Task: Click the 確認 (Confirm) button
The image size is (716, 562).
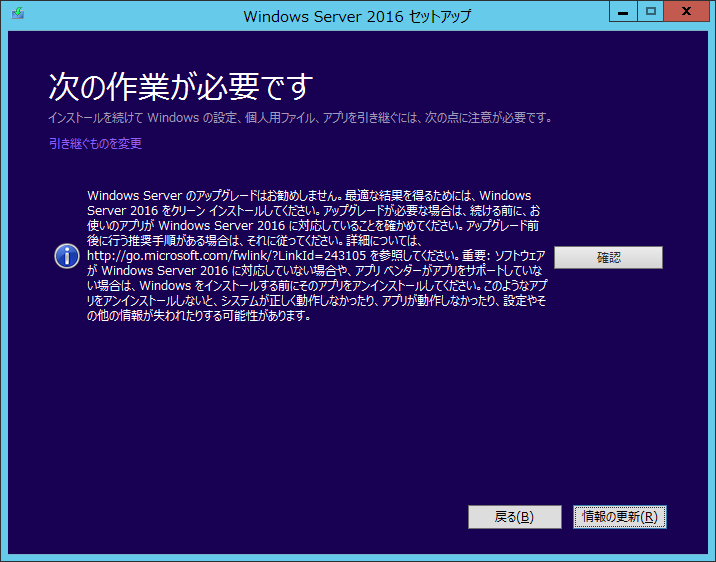Action: (x=608, y=257)
